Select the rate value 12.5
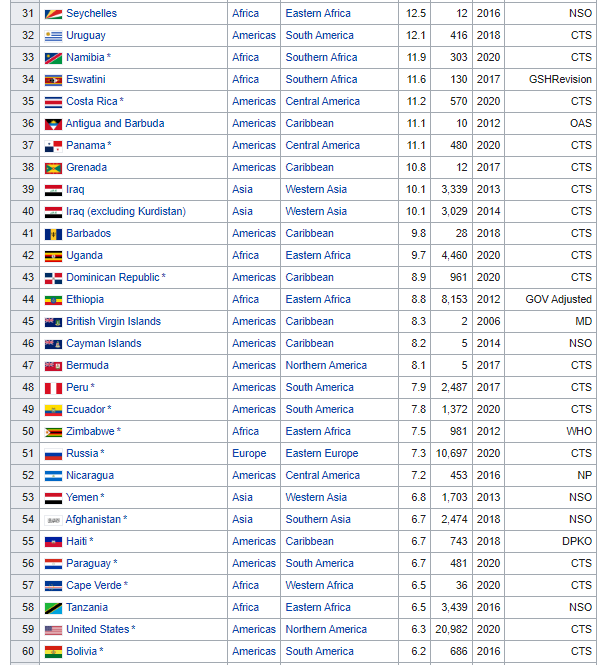This screenshot has height=665, width=602. point(416,14)
